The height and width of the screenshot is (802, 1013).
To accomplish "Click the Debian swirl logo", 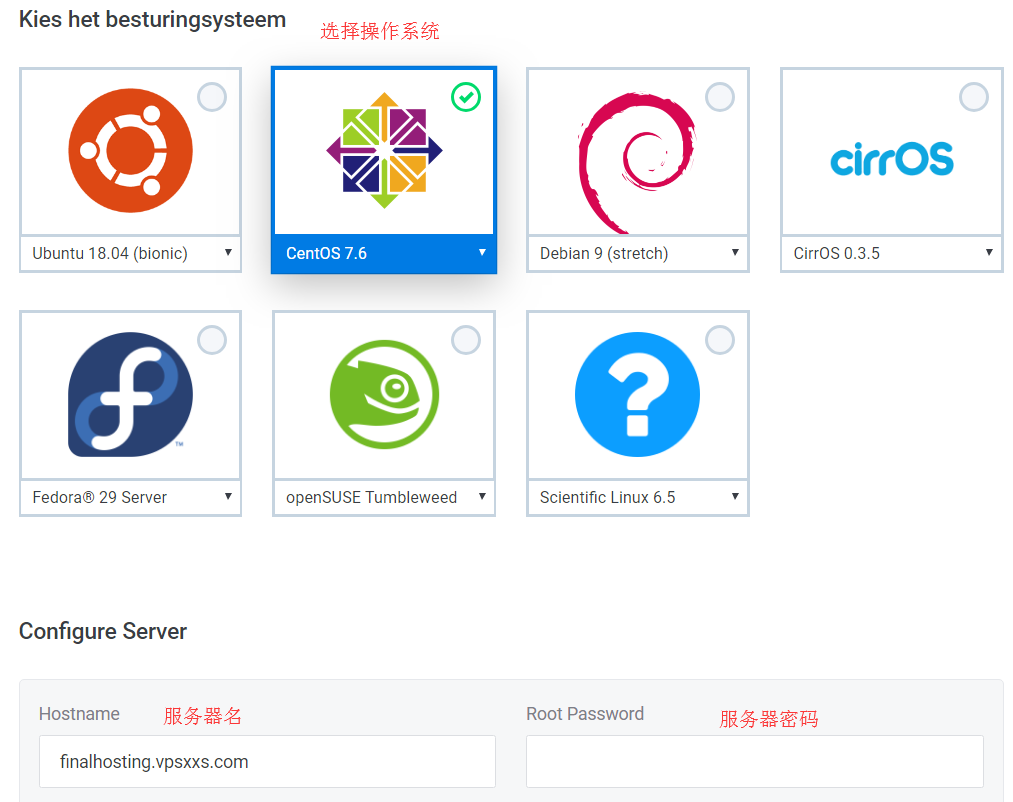I will [637, 163].
